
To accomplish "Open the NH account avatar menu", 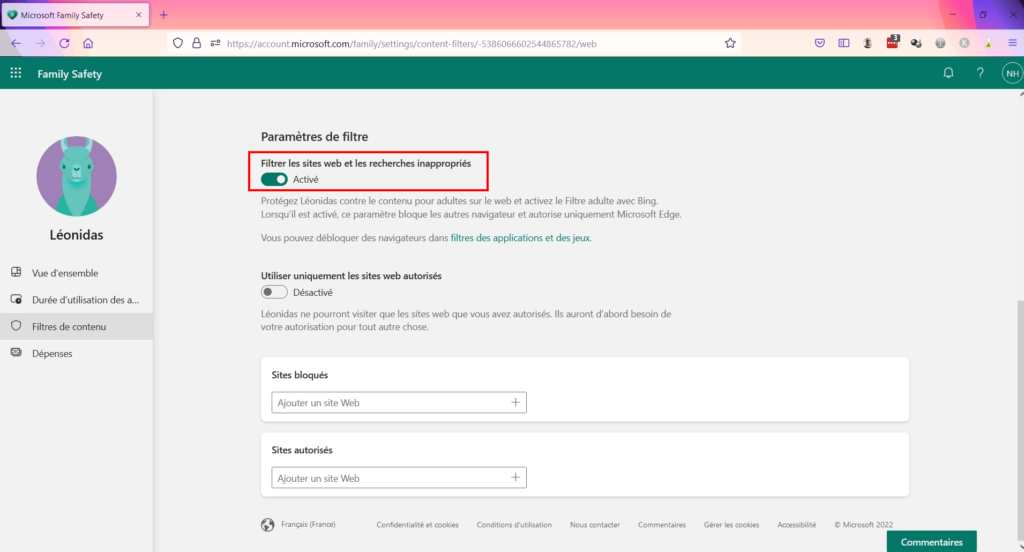I will 1012,73.
